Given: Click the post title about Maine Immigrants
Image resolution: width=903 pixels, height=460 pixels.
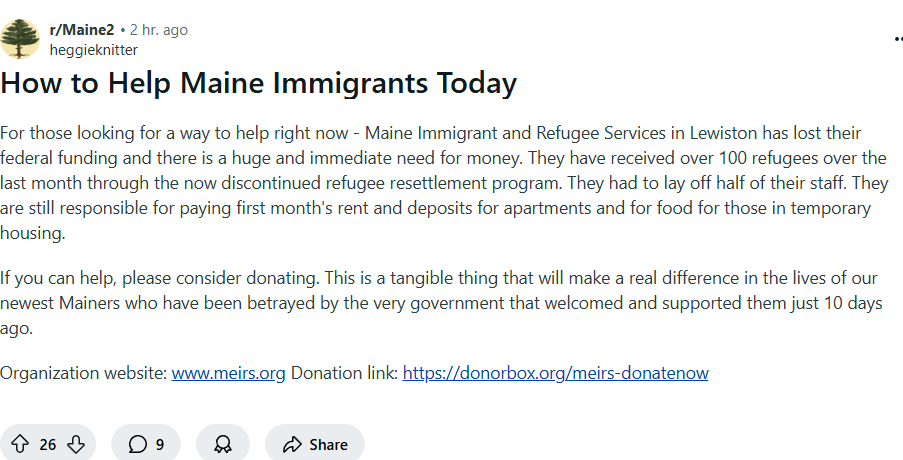Looking at the screenshot, I should pyautogui.click(x=258, y=83).
